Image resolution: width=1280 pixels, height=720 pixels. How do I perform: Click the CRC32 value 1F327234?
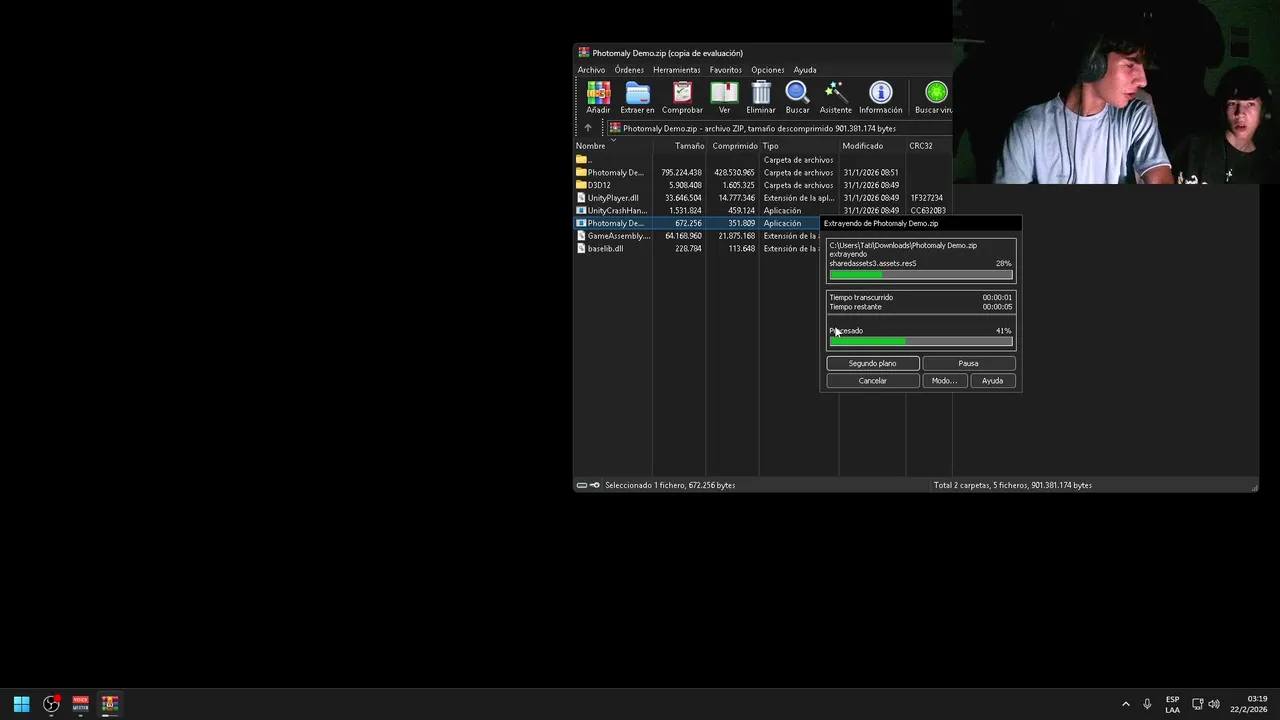927,198
